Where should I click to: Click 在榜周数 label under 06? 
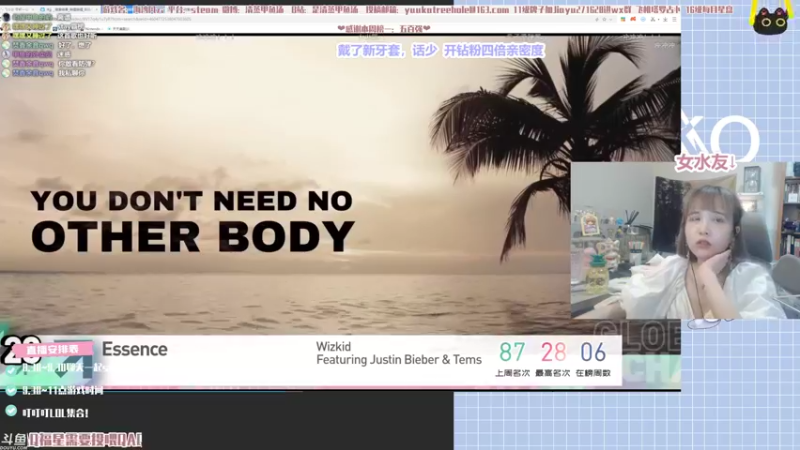coord(593,373)
